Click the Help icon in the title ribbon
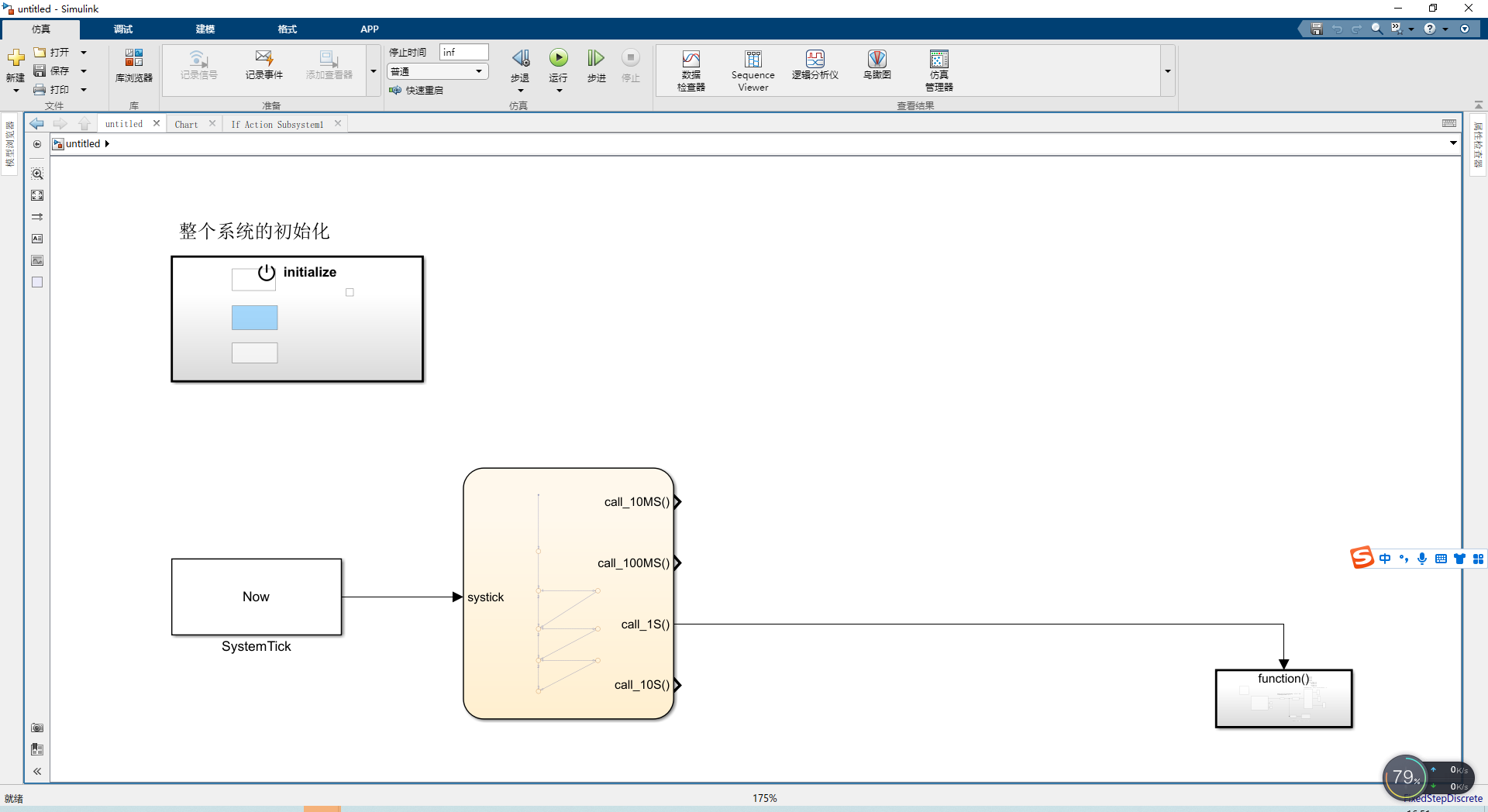This screenshot has height=812, width=1488. click(x=1430, y=29)
